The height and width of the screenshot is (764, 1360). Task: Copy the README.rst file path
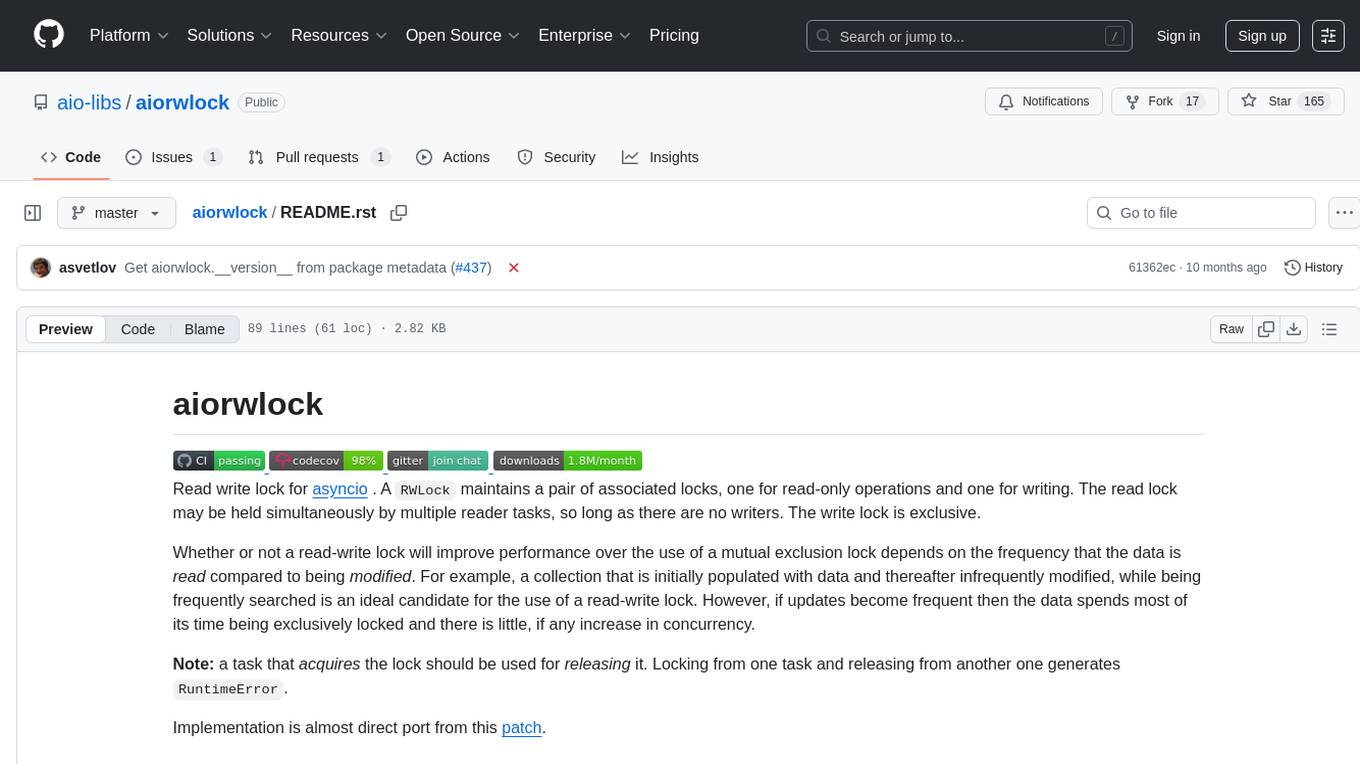tap(399, 213)
